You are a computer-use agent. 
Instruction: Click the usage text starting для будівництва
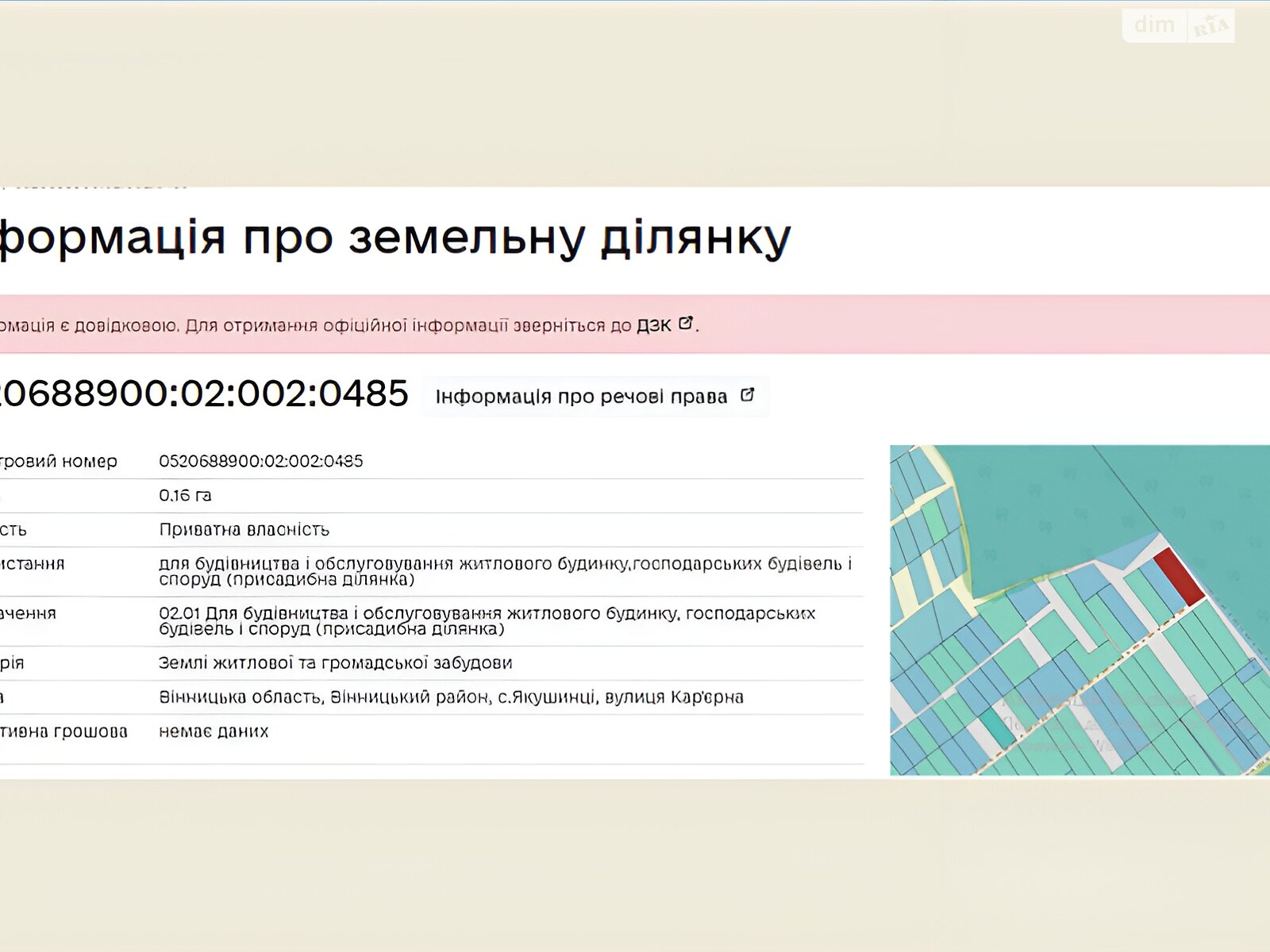(x=504, y=571)
